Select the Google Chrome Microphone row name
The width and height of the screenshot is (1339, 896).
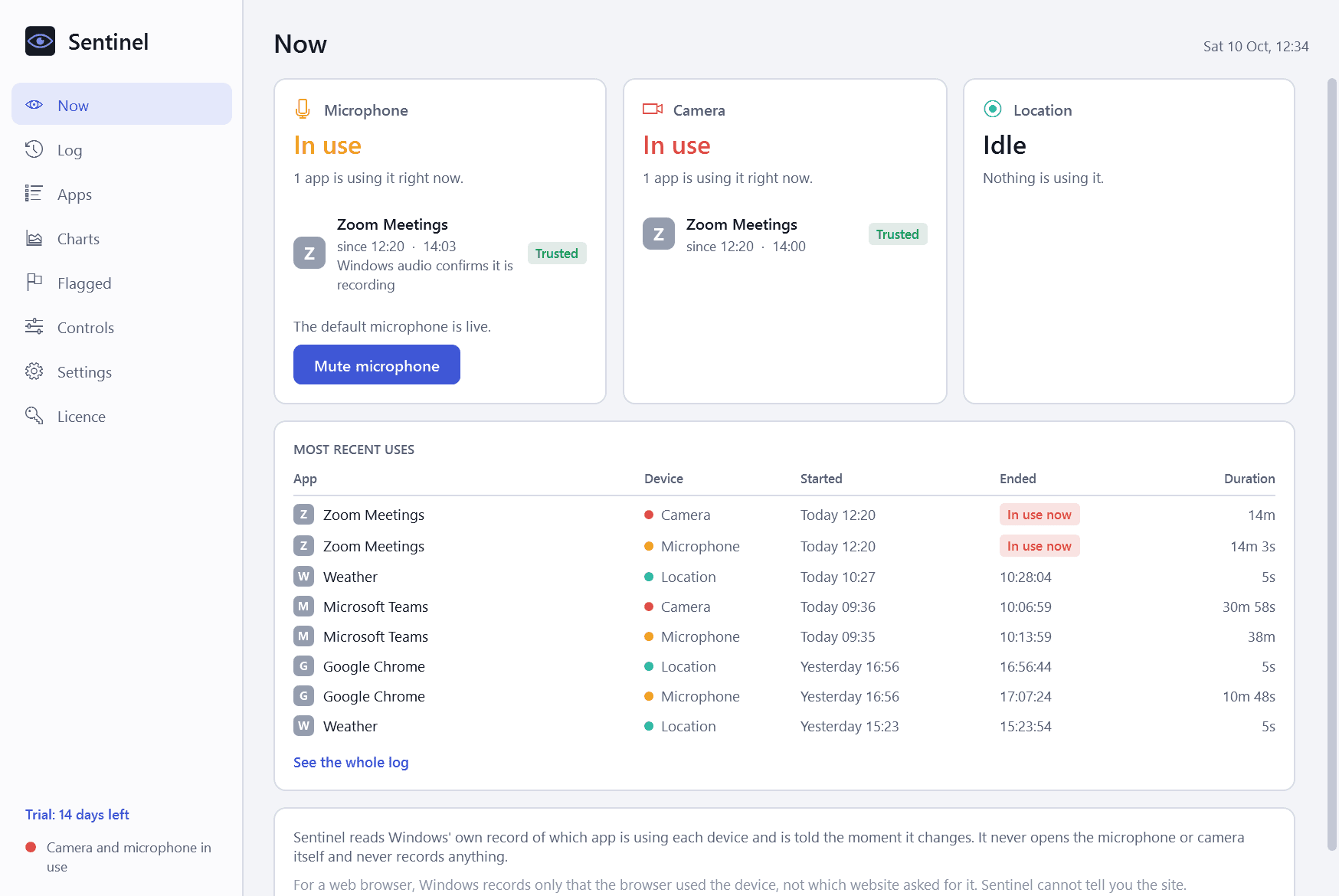[374, 696]
